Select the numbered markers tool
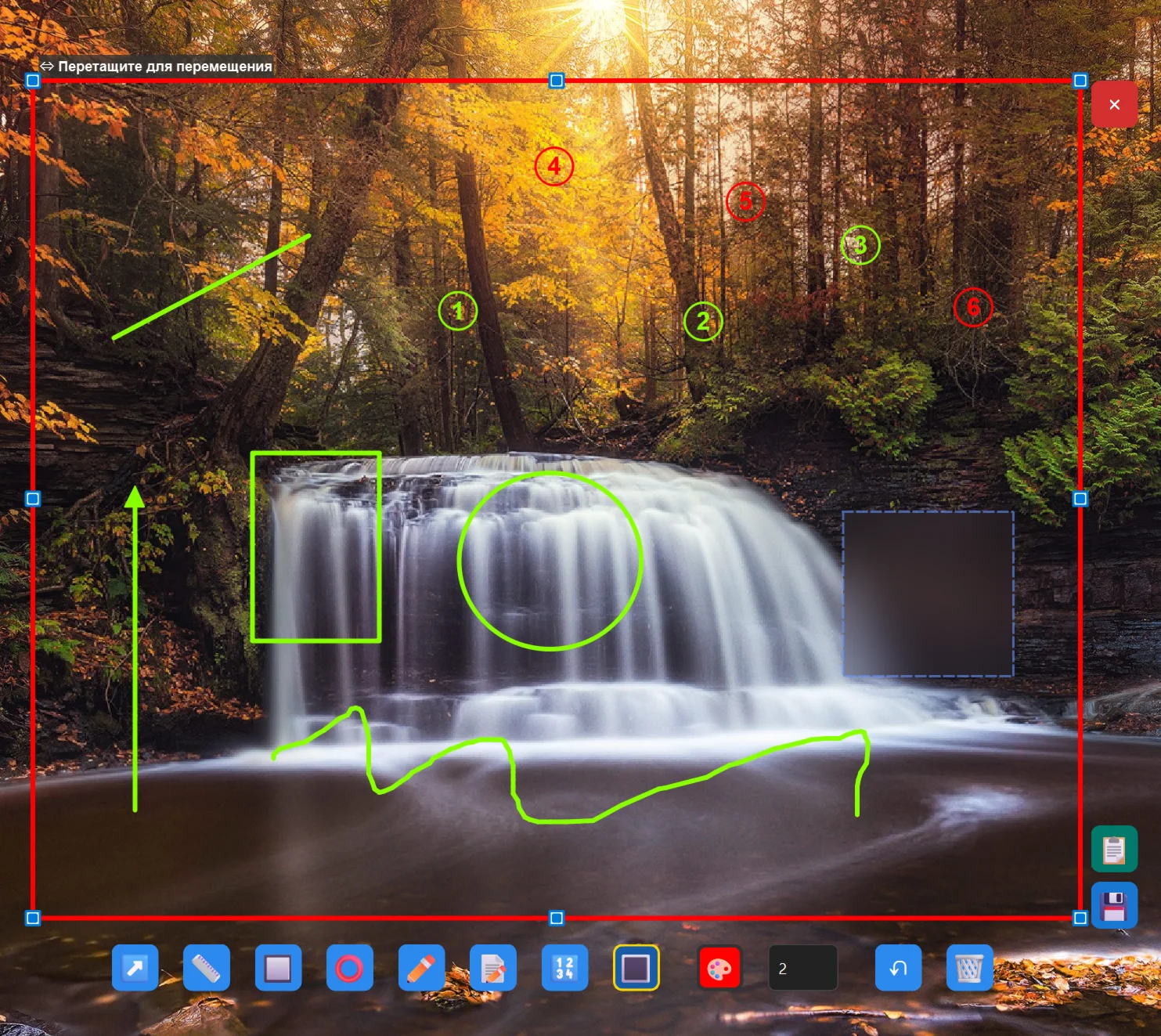1161x1036 pixels. pos(565,968)
